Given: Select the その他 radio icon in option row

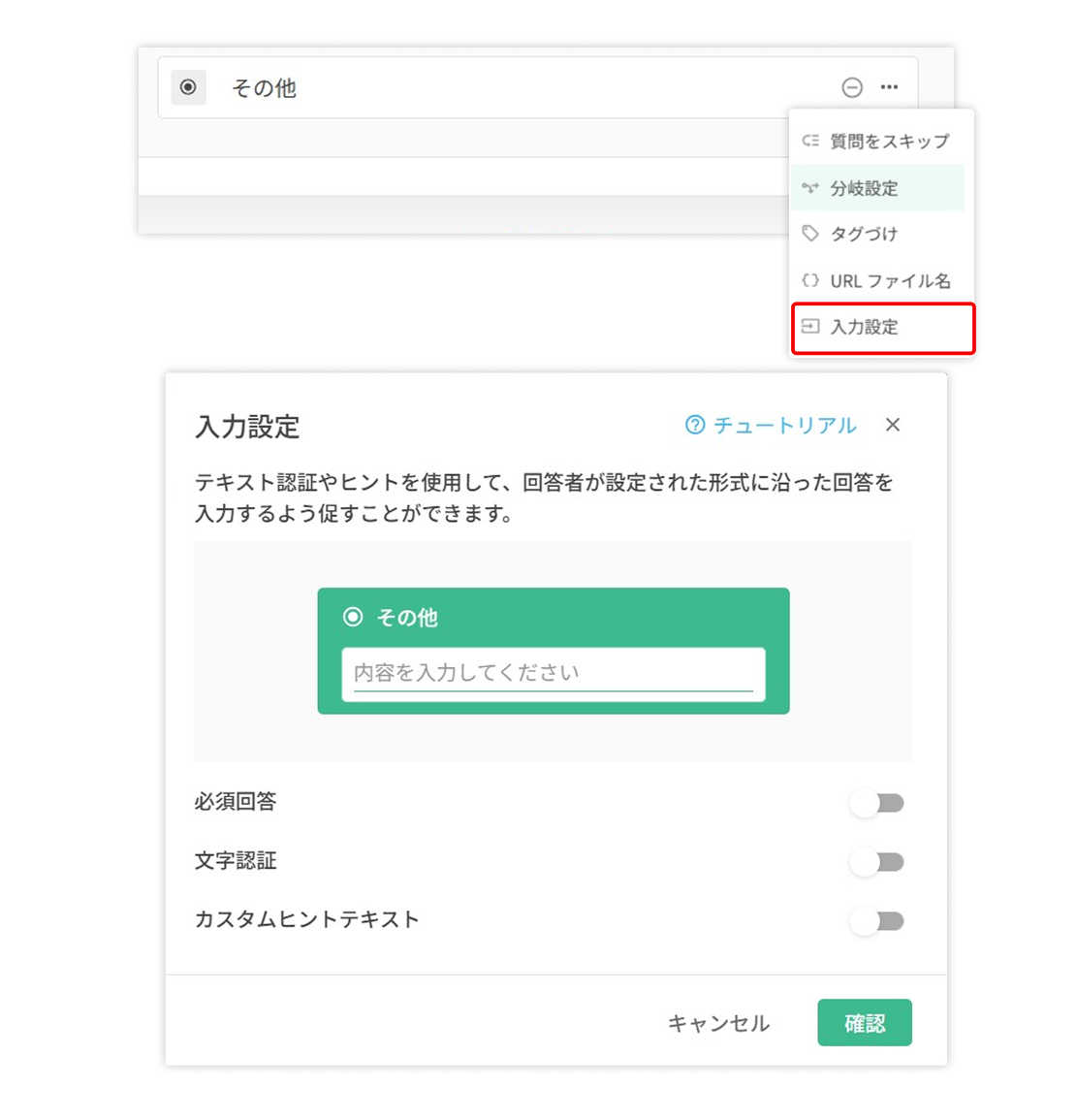Looking at the screenshot, I should point(188,87).
